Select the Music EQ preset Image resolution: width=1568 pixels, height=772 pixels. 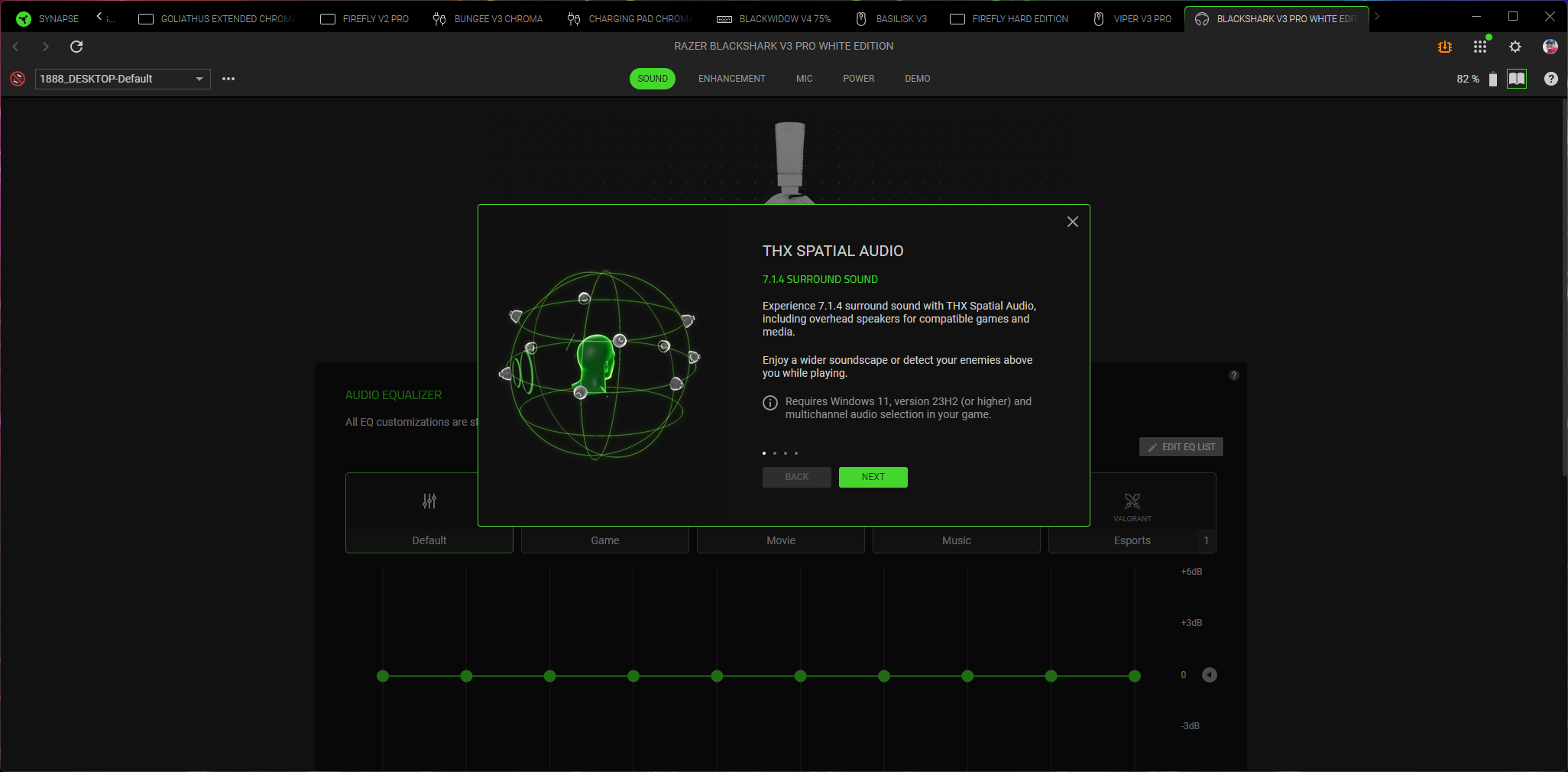[957, 540]
